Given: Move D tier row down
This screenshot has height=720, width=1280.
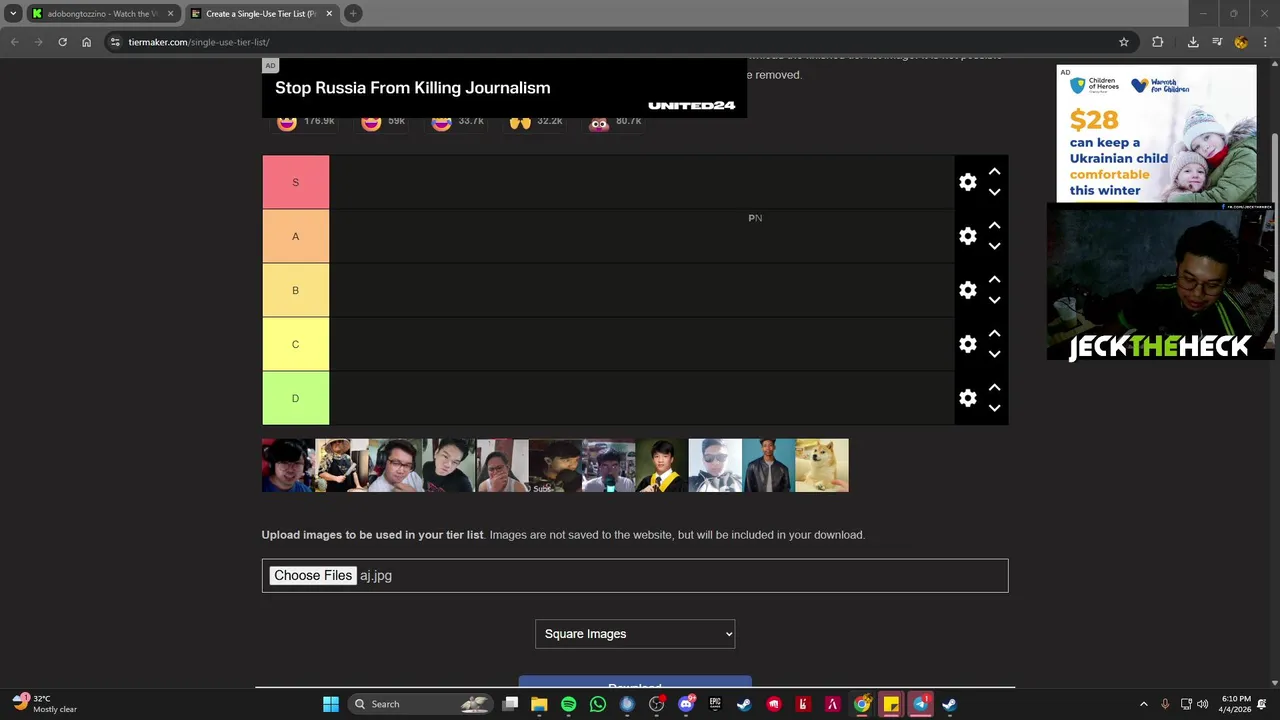Looking at the screenshot, I should click(994, 408).
